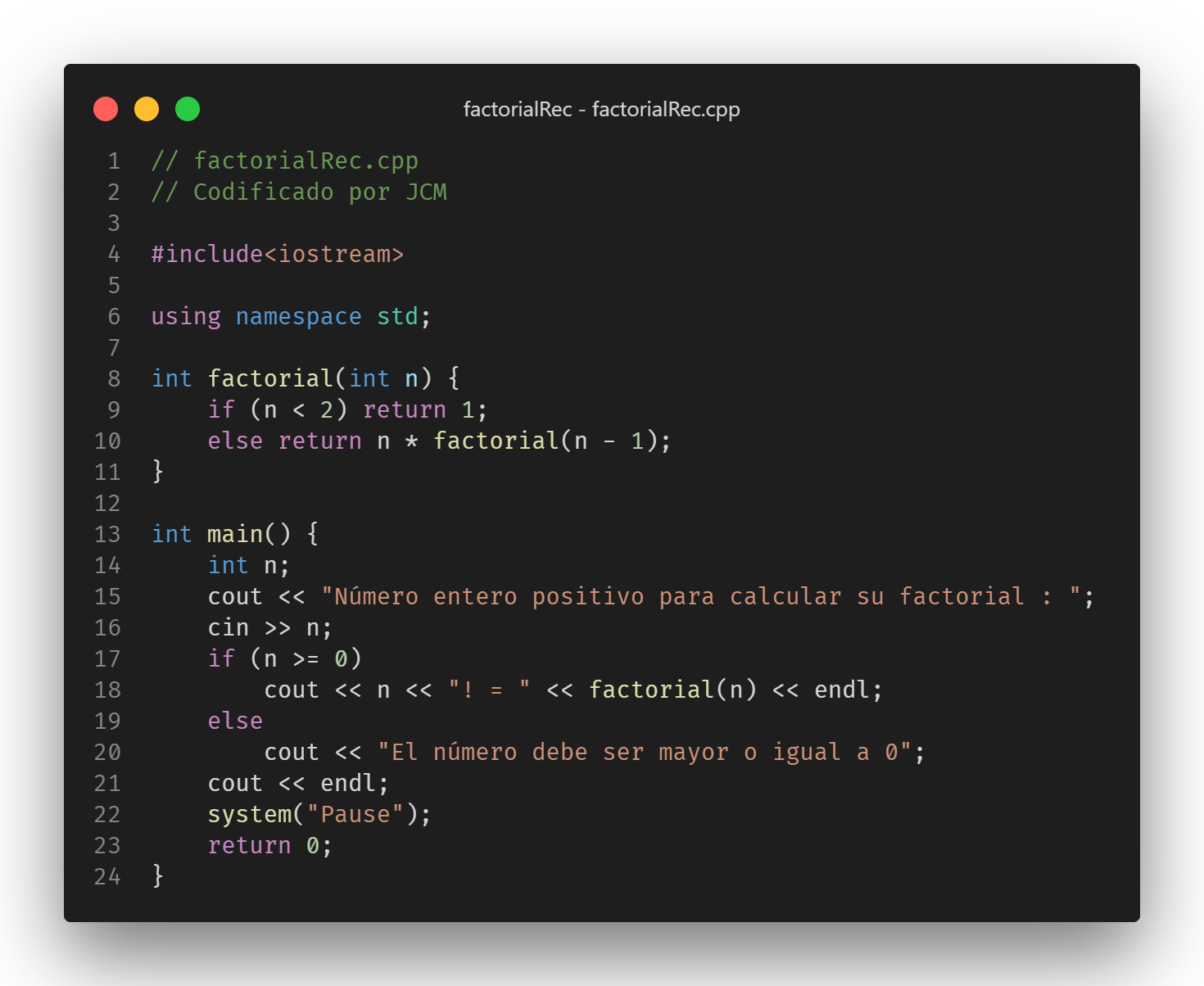
Task: Select the cin >> n statement
Action: point(269,627)
